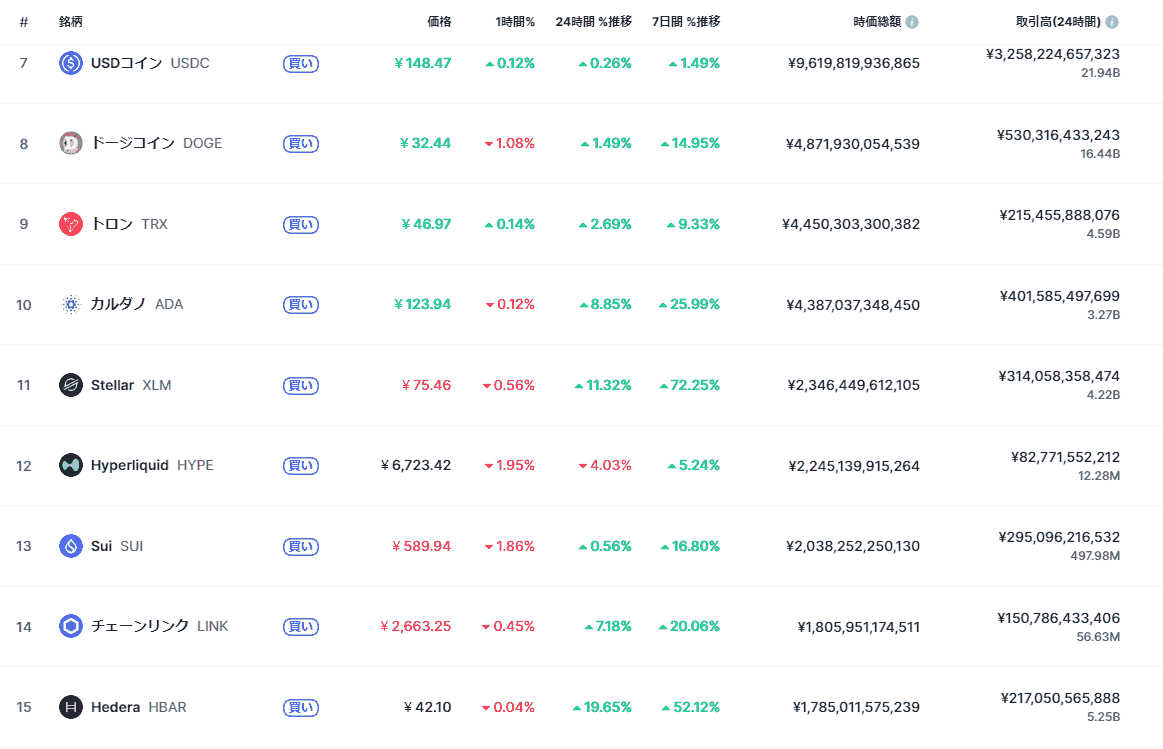Click the Tron (TRX) logo icon
Image resolution: width=1163 pixels, height=749 pixels.
coord(70,224)
